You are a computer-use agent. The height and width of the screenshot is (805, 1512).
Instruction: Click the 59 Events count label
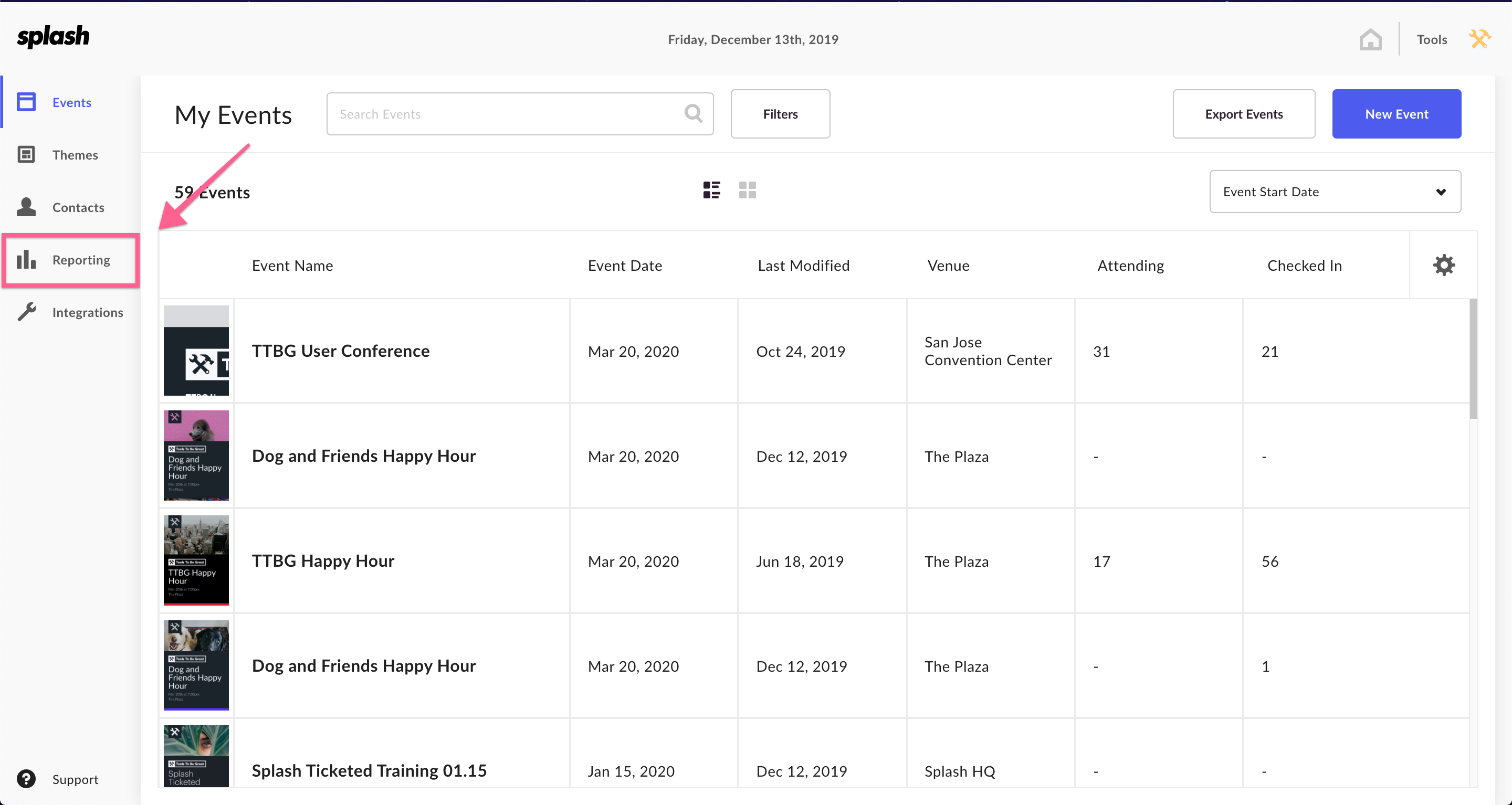click(212, 193)
